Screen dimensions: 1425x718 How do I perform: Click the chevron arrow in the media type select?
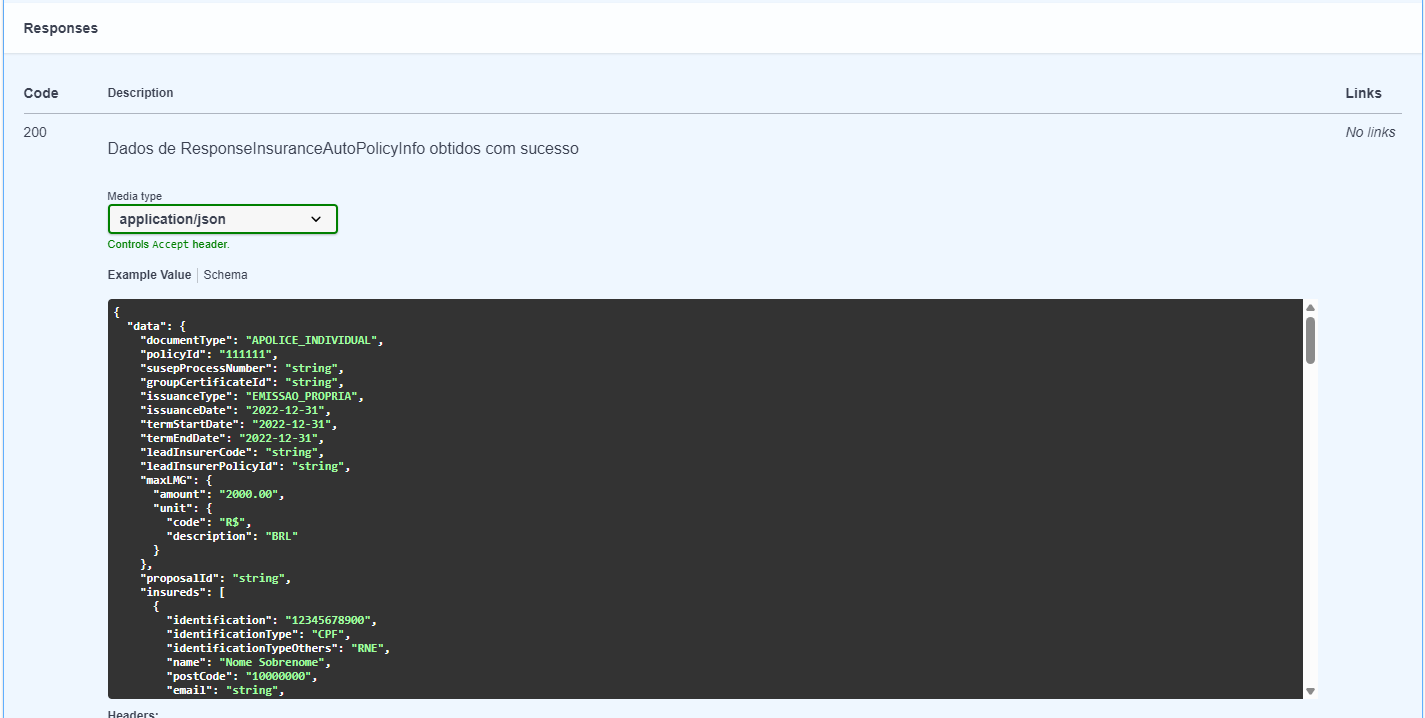point(316,219)
